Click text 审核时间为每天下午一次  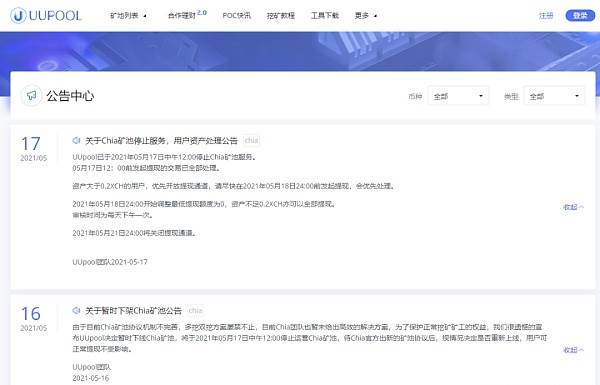113,215
